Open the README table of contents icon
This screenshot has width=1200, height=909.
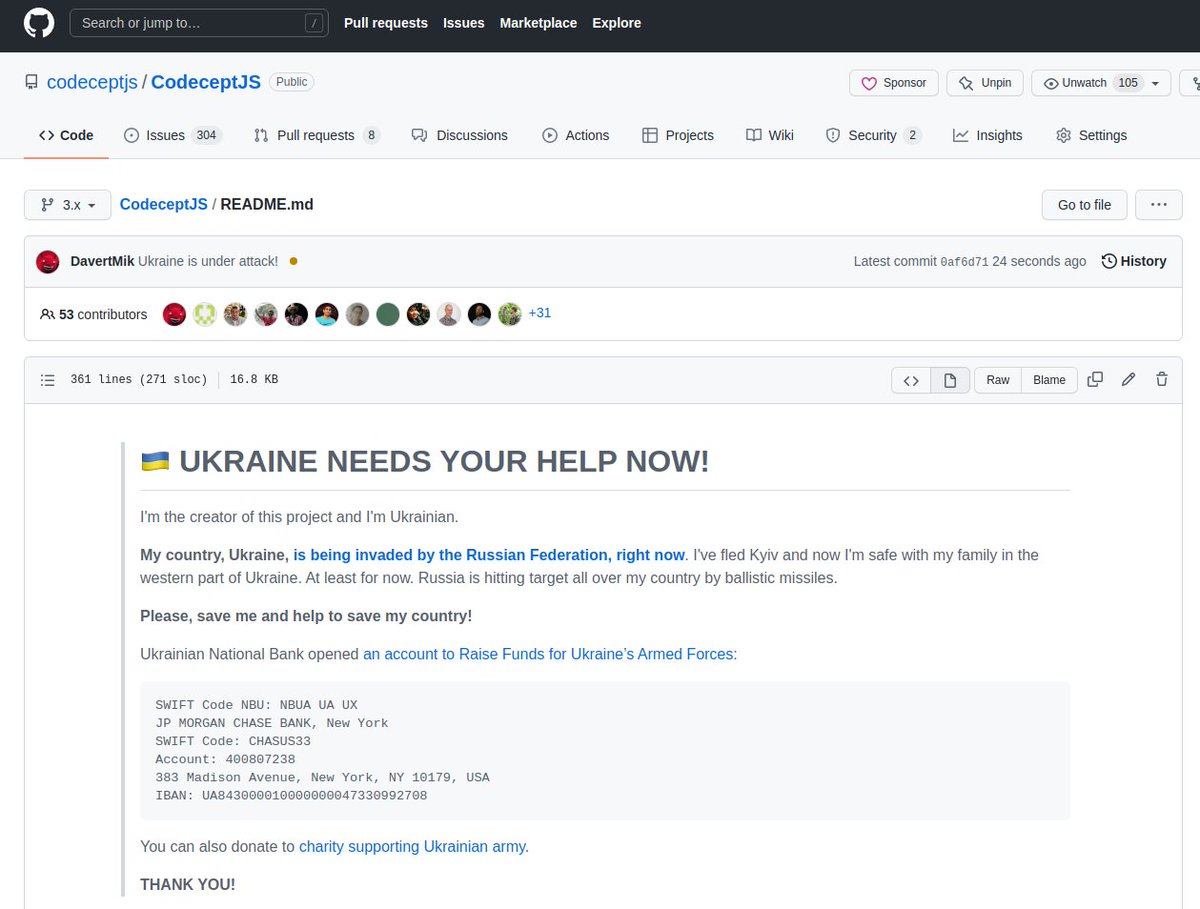(x=47, y=380)
